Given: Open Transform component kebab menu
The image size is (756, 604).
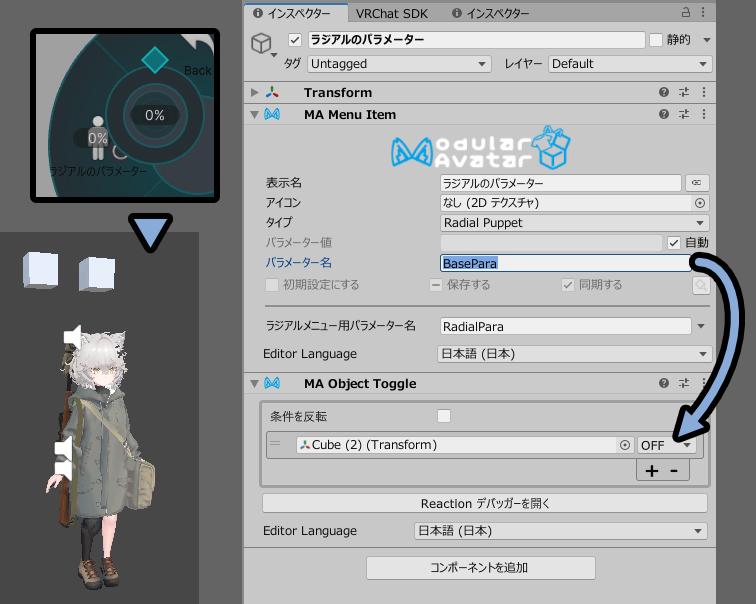Looking at the screenshot, I should click(x=704, y=92).
